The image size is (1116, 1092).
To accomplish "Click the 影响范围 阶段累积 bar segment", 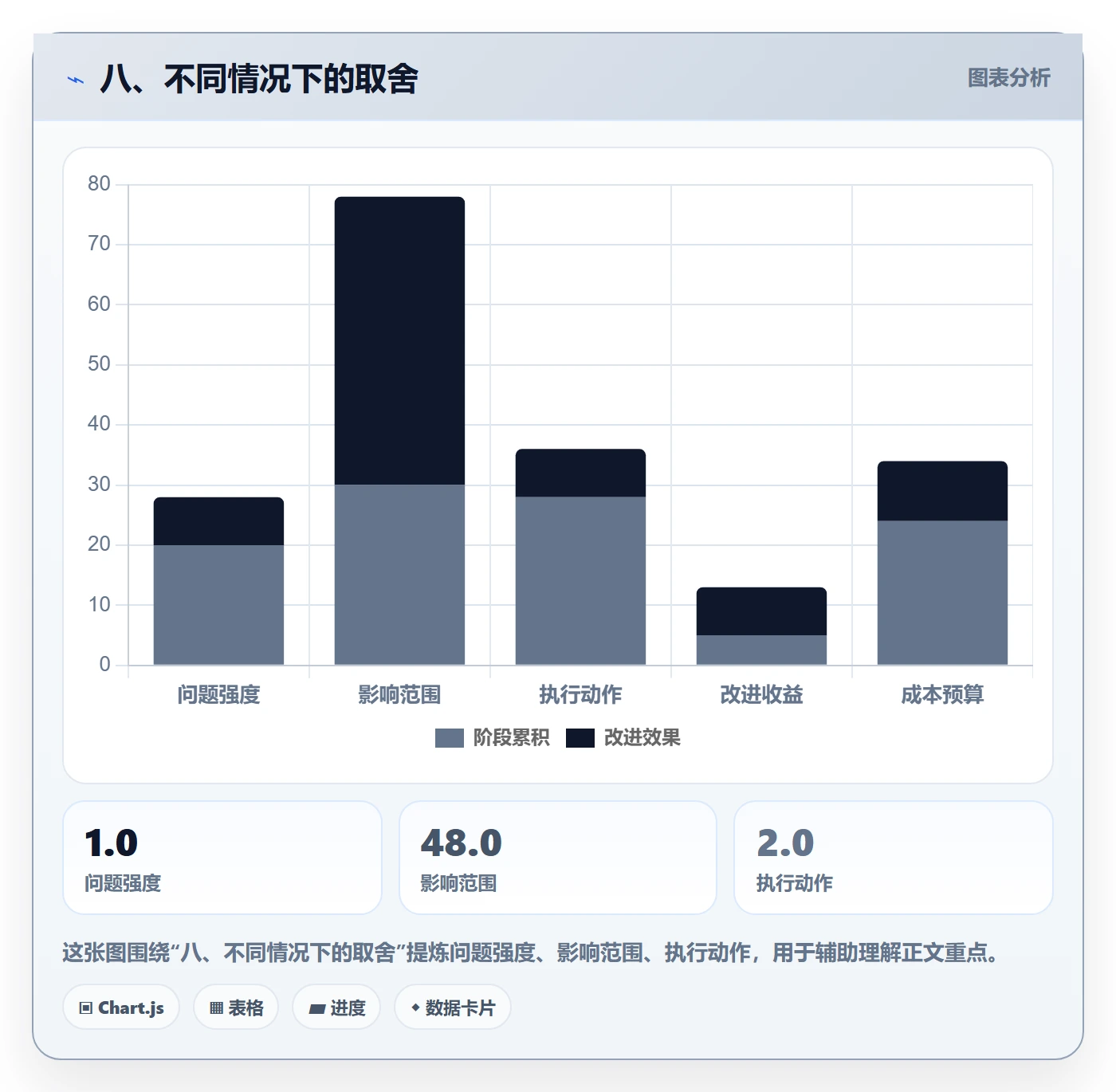I will [399, 575].
